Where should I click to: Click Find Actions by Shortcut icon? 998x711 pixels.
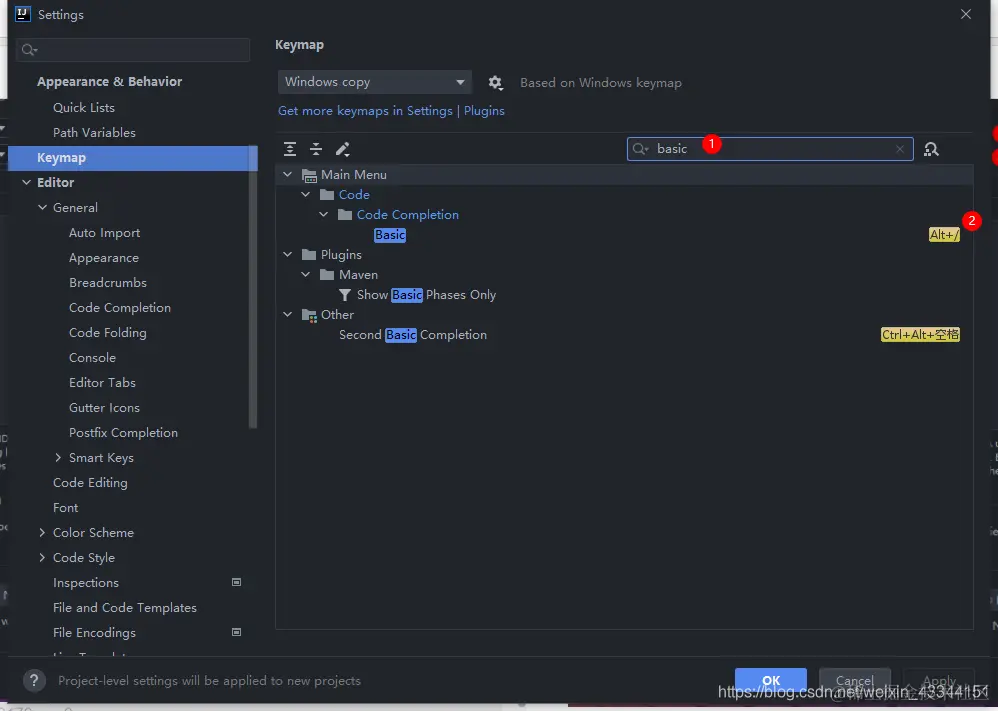(x=931, y=149)
